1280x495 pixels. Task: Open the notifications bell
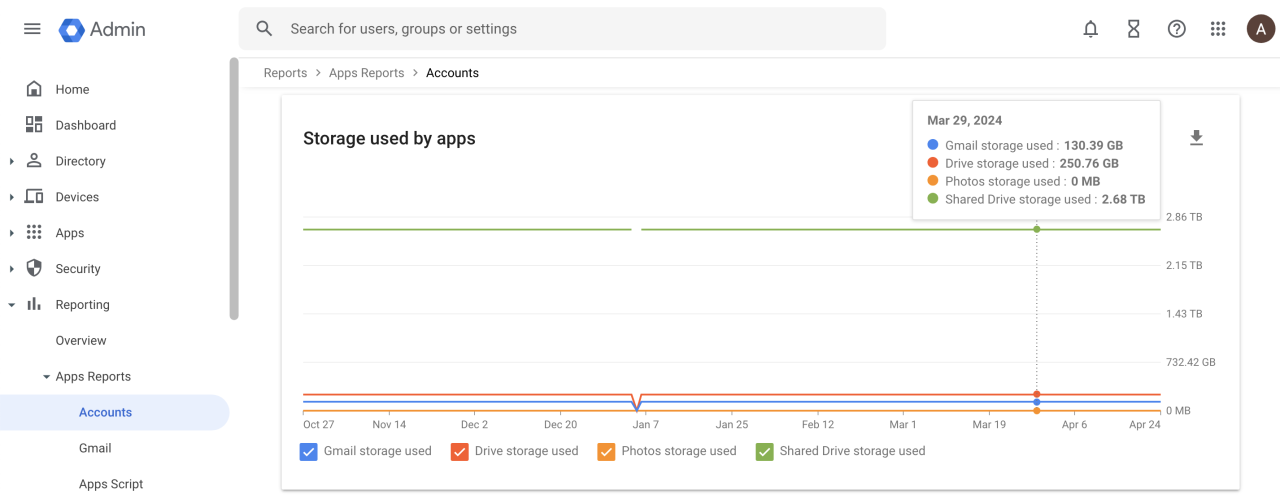pyautogui.click(x=1091, y=29)
